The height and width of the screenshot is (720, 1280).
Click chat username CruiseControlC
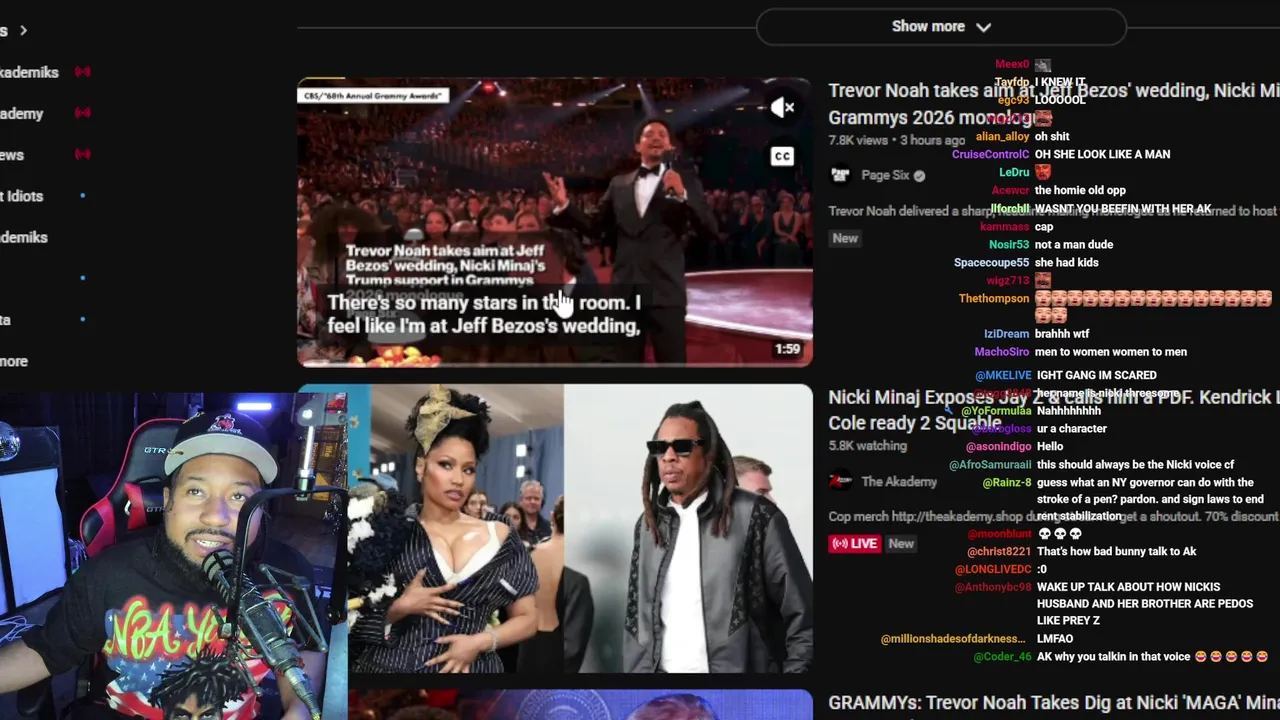(990, 155)
